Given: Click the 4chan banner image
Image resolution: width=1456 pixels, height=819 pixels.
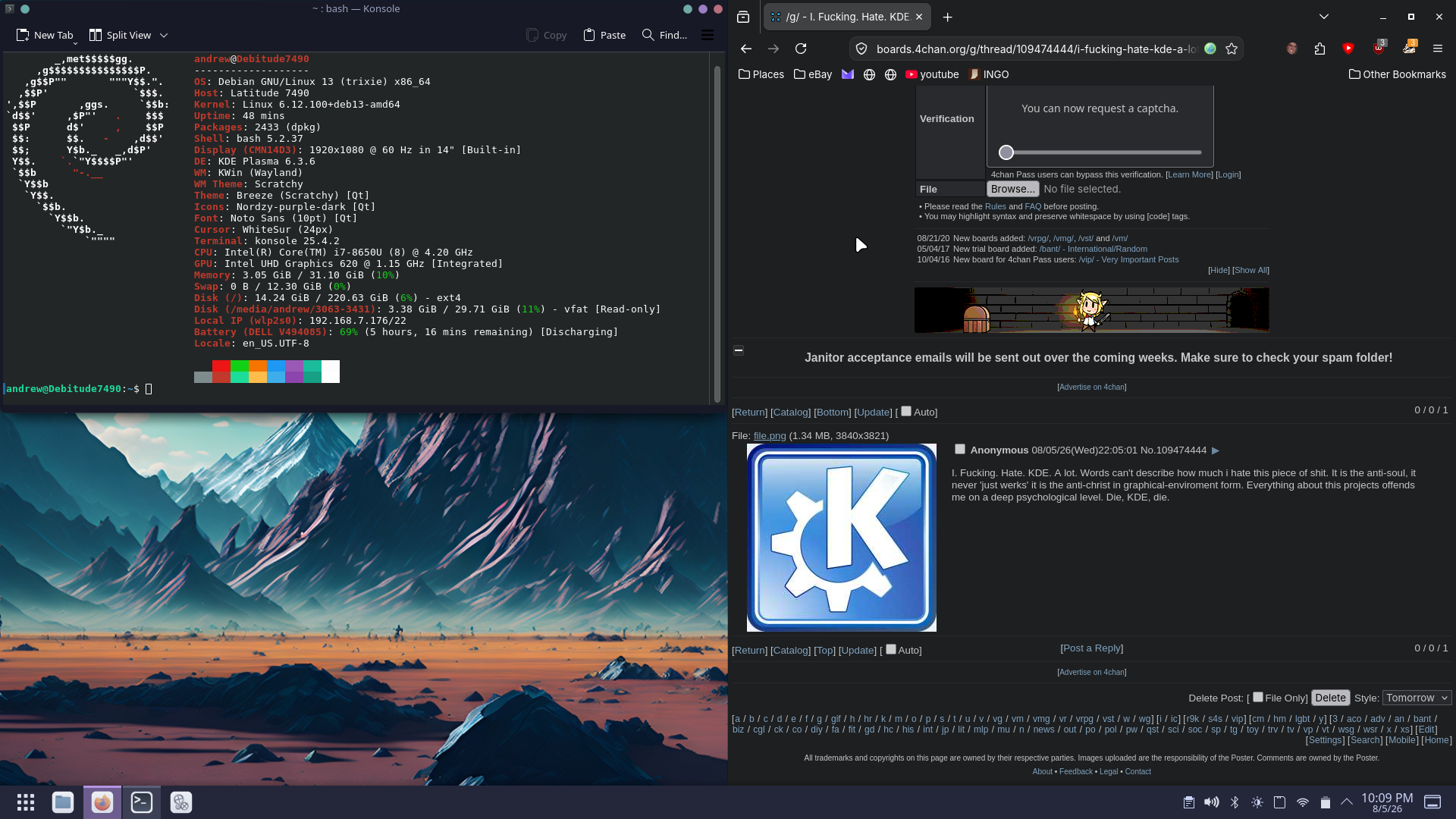Looking at the screenshot, I should tap(1091, 310).
